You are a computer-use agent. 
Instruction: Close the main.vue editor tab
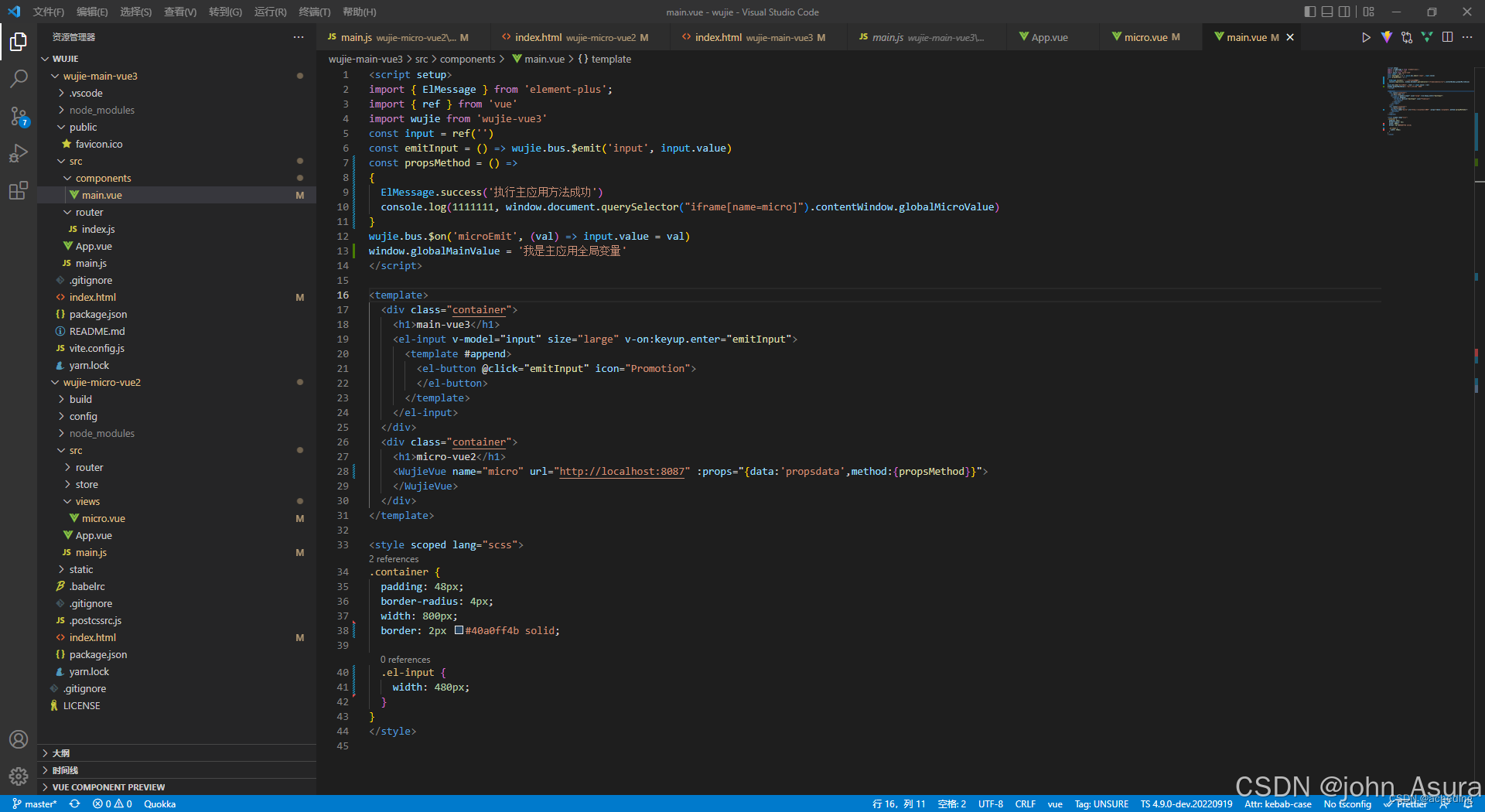(1290, 37)
